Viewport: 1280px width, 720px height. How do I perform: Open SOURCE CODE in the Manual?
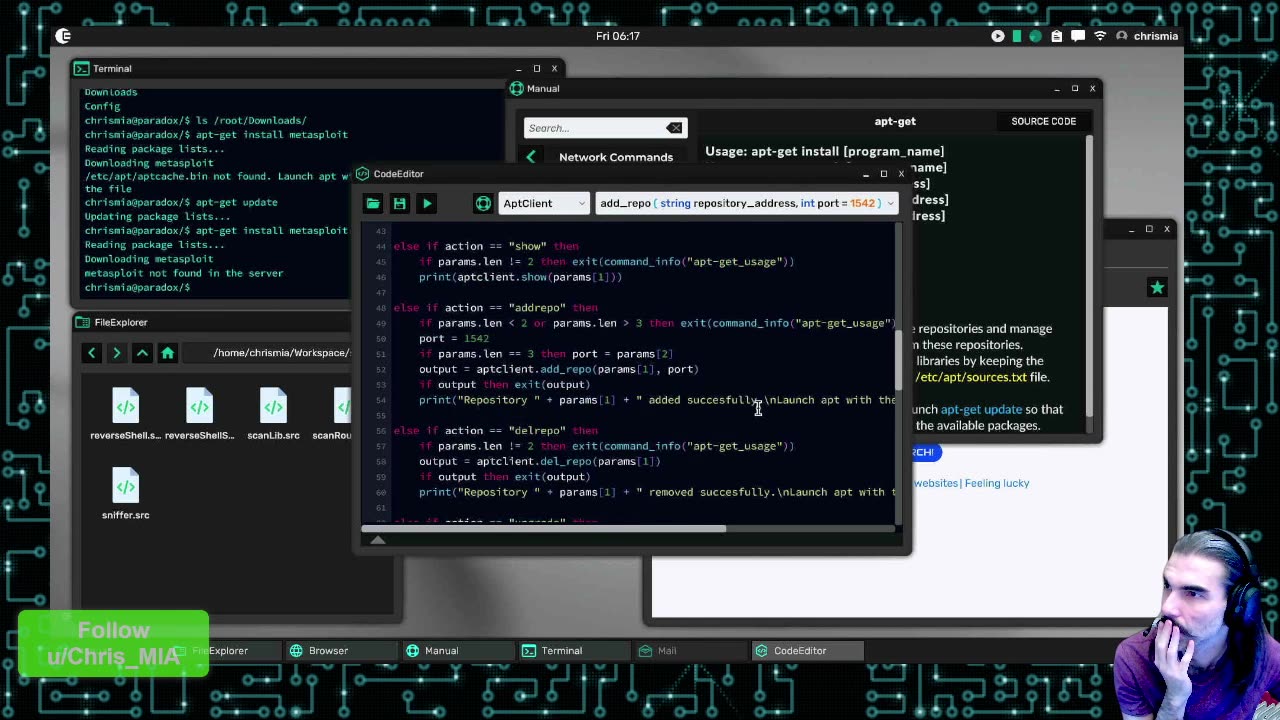pyautogui.click(x=1043, y=121)
